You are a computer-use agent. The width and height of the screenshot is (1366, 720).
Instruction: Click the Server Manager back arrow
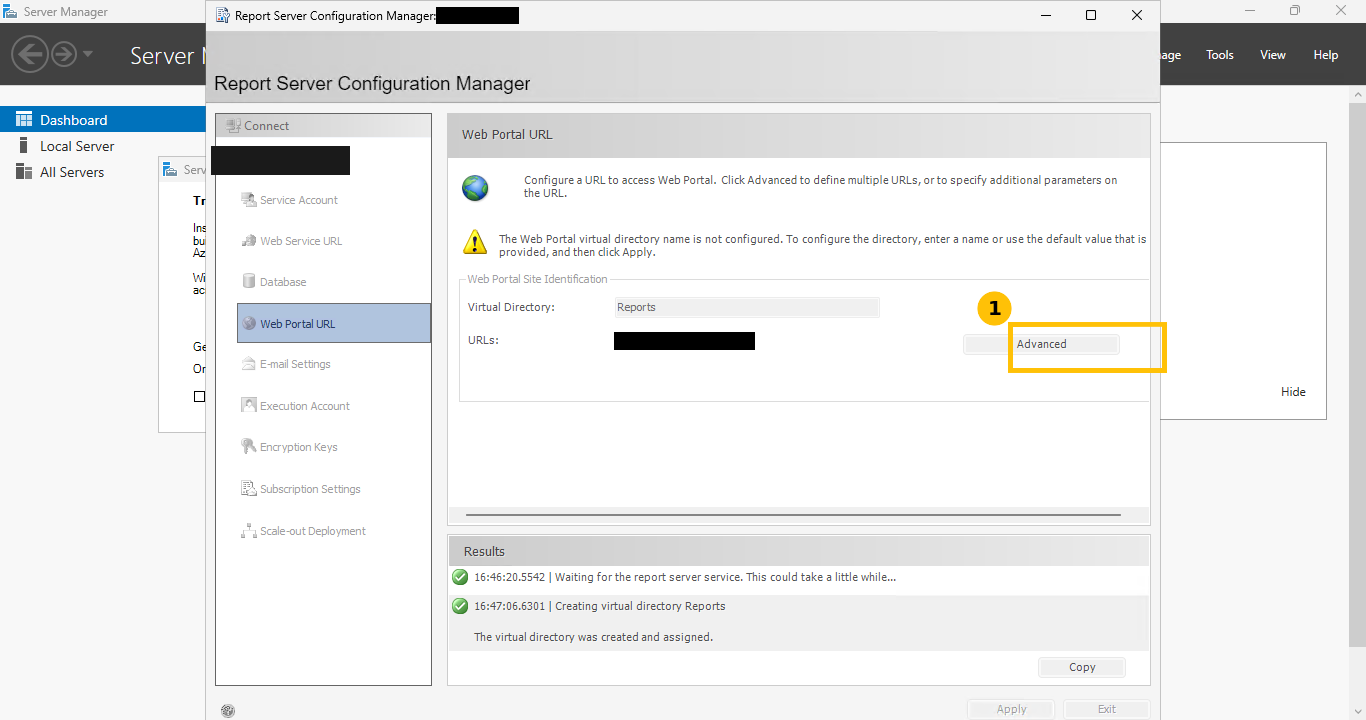[31, 54]
